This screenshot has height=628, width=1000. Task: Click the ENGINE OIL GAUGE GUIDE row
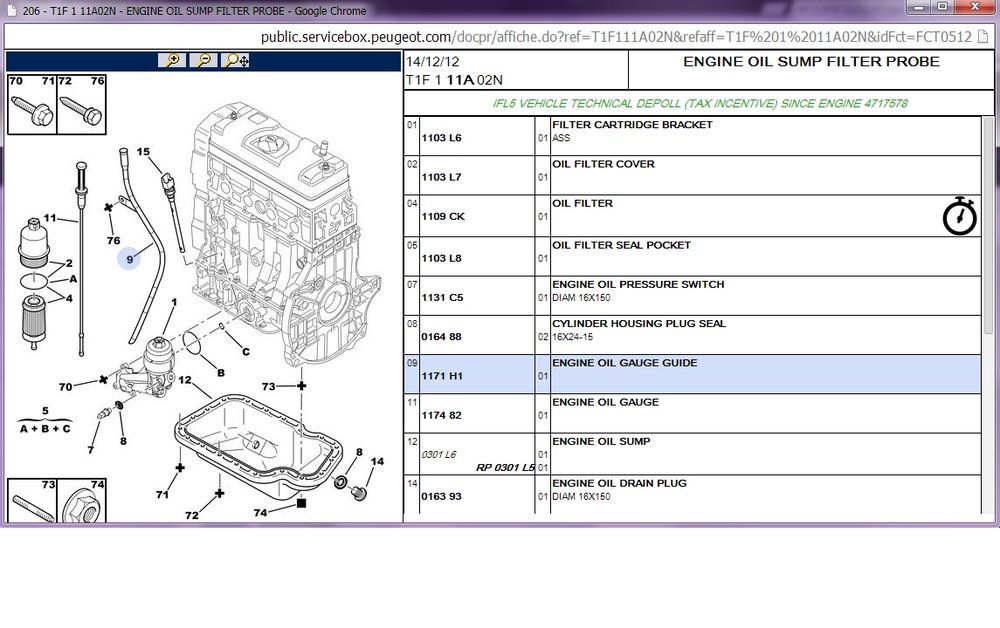[x=693, y=374]
